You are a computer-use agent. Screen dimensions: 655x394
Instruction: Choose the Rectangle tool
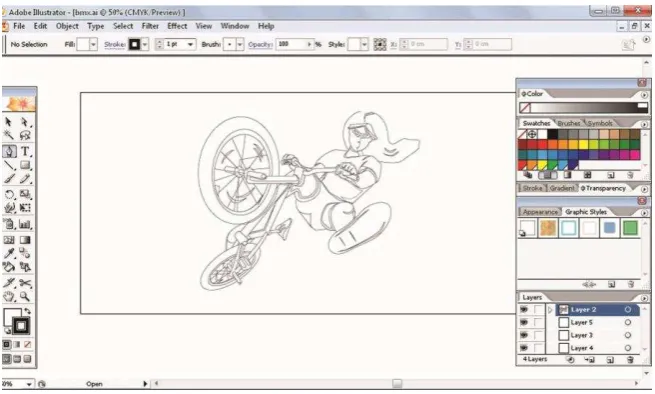pos(25,165)
